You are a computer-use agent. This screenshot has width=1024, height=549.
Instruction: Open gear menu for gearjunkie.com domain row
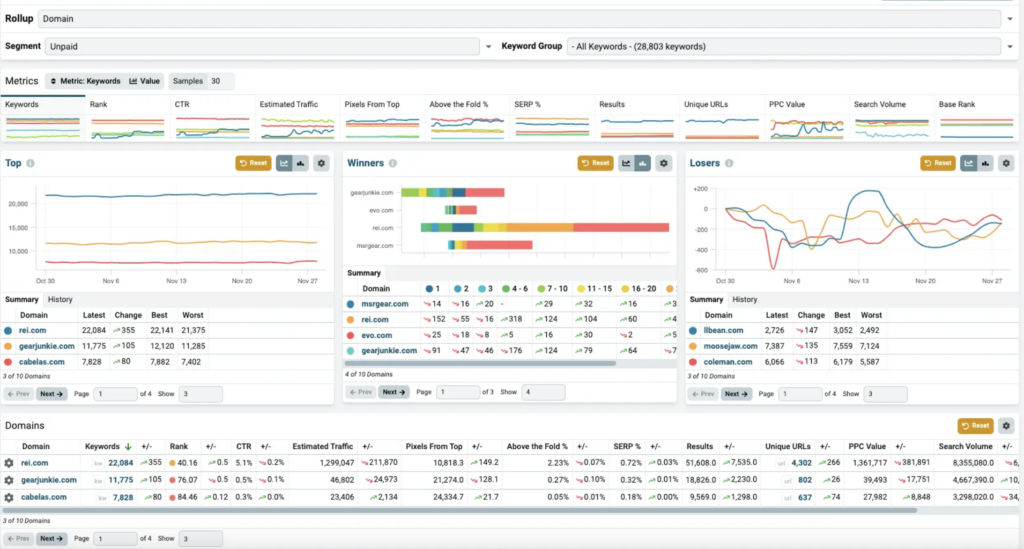coord(8,480)
